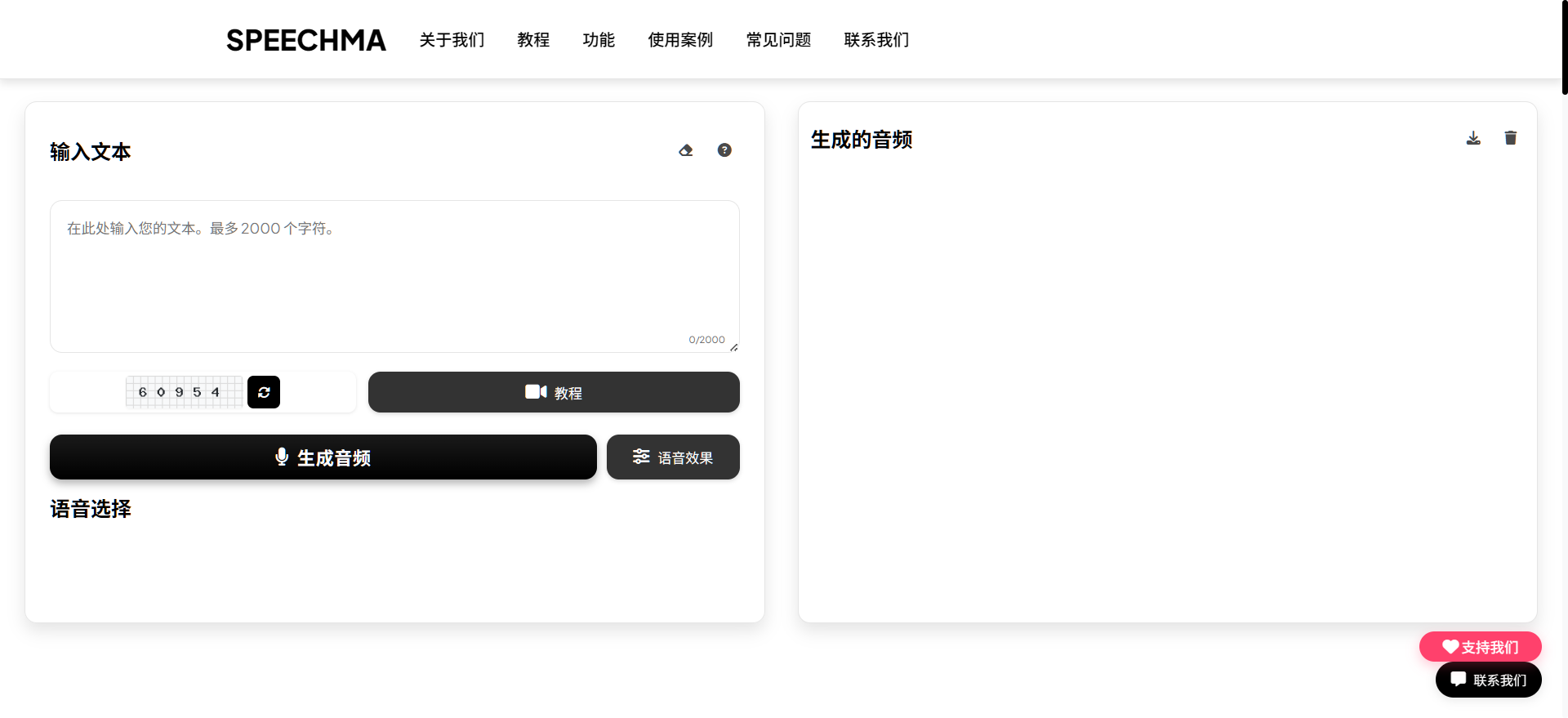Click into the text input area
Screen dimensions: 1568x718
point(394,278)
